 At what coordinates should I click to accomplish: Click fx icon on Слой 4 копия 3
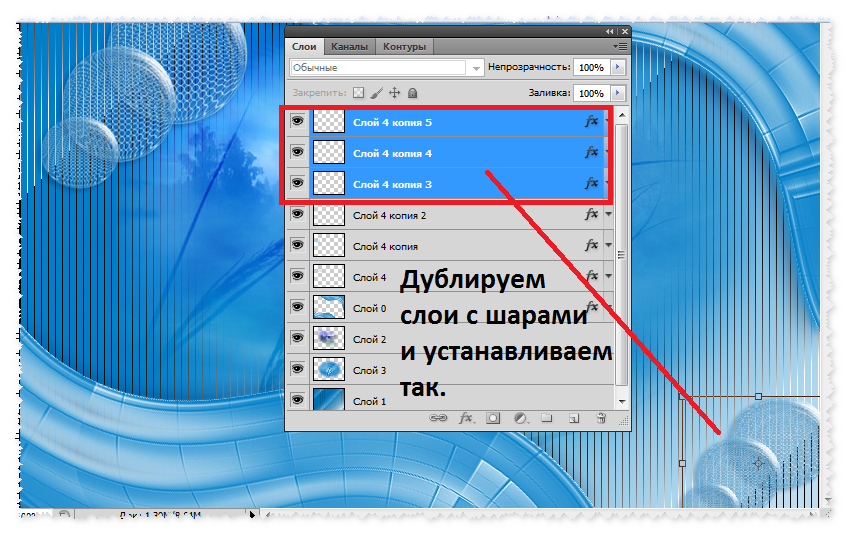point(591,183)
